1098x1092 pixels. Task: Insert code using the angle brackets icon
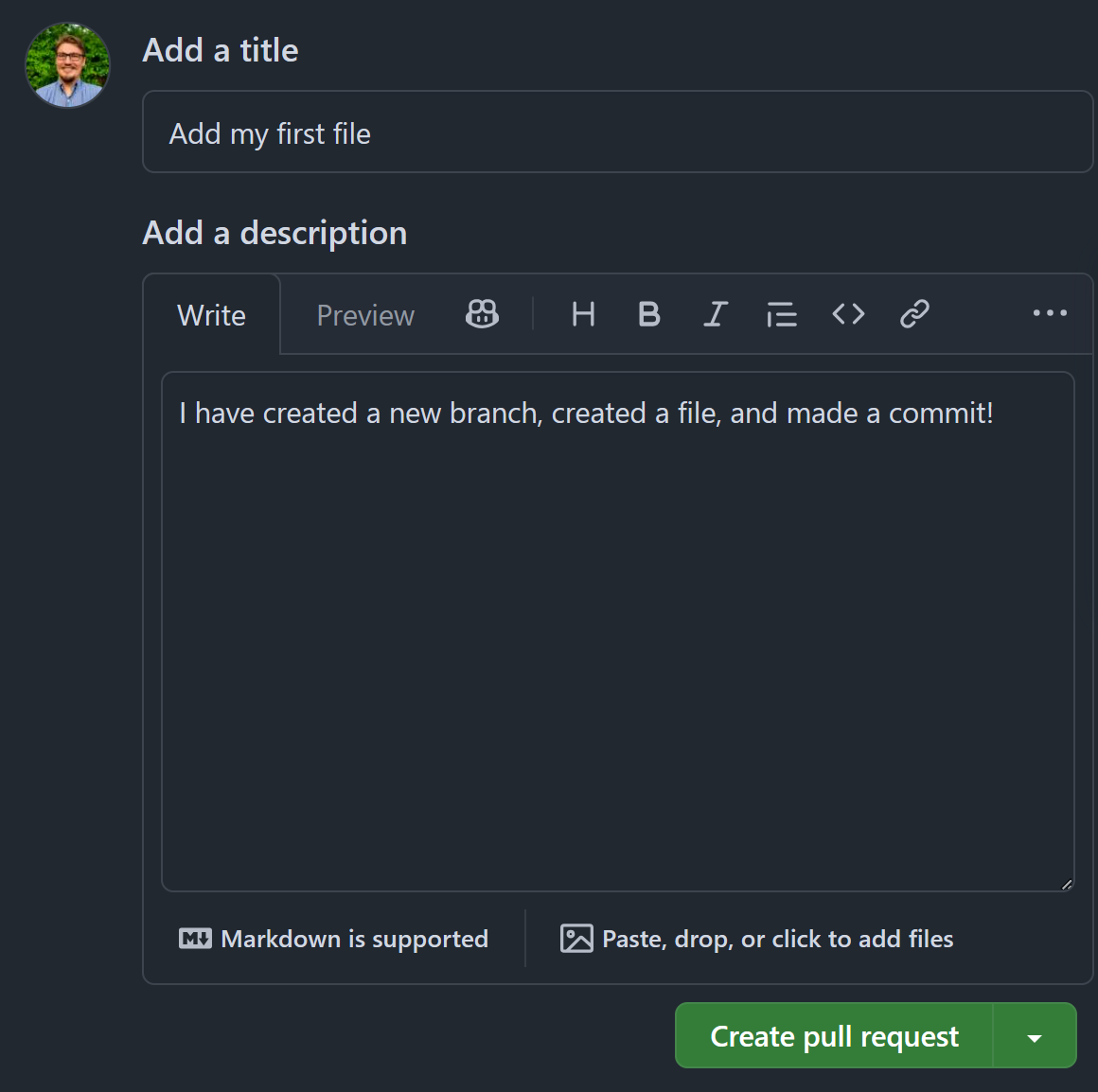(848, 313)
